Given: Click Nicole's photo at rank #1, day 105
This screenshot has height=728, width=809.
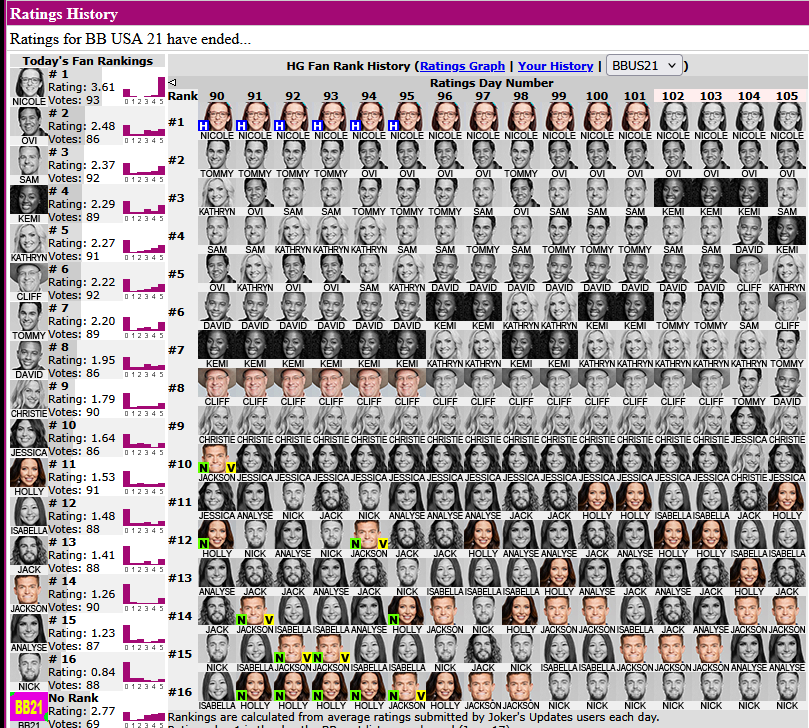Looking at the screenshot, I should (787, 116).
